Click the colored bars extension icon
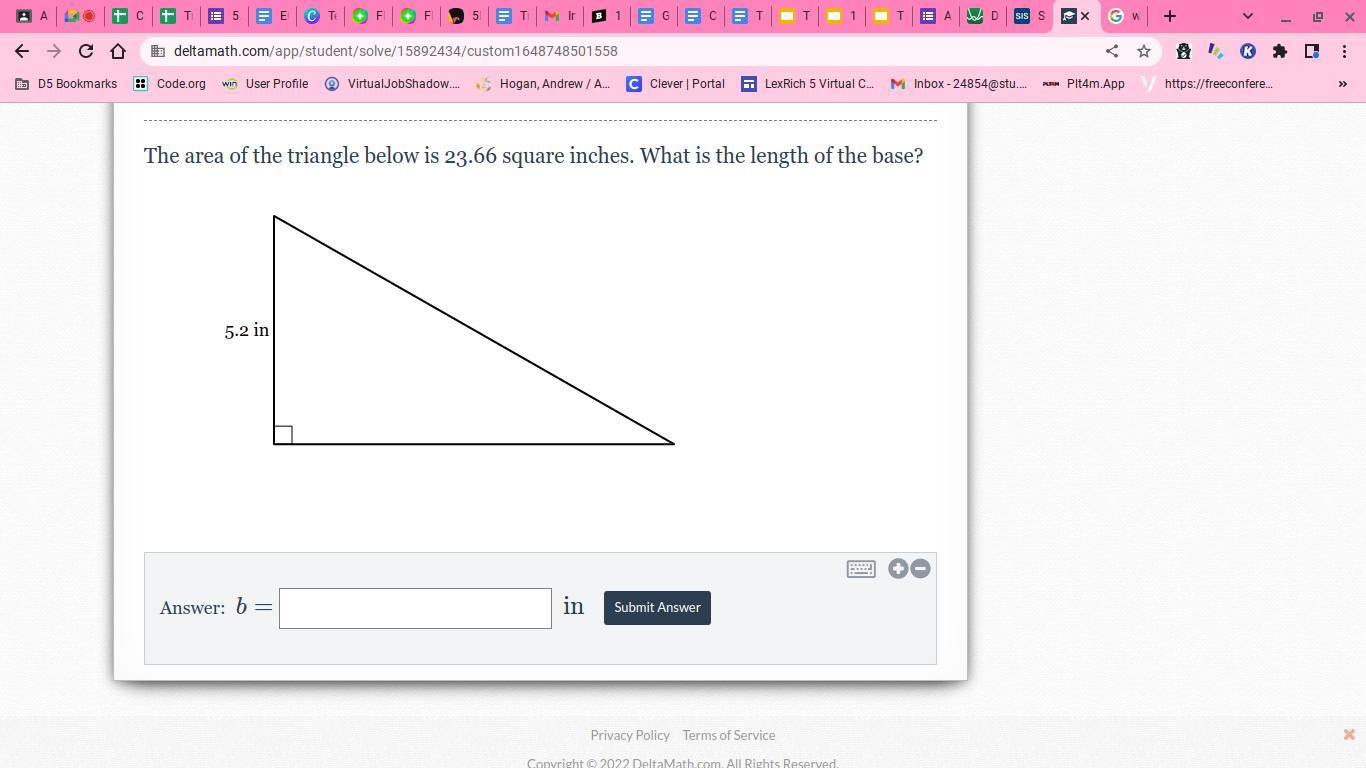The width and height of the screenshot is (1366, 768). (x=1216, y=51)
